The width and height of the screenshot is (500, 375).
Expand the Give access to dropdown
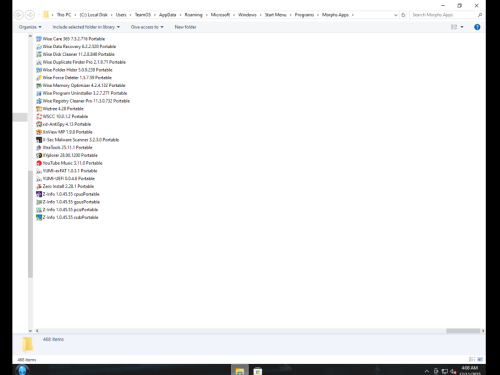147,27
